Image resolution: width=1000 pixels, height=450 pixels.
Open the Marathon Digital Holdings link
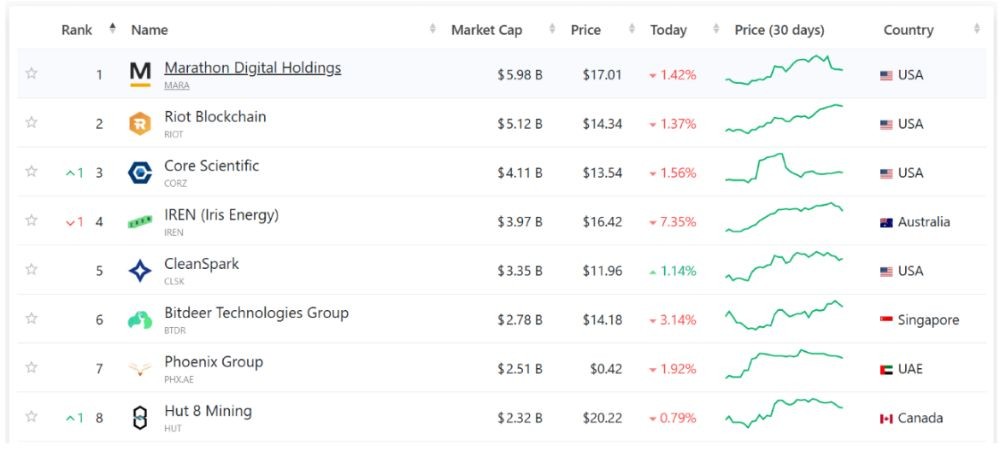(x=252, y=68)
